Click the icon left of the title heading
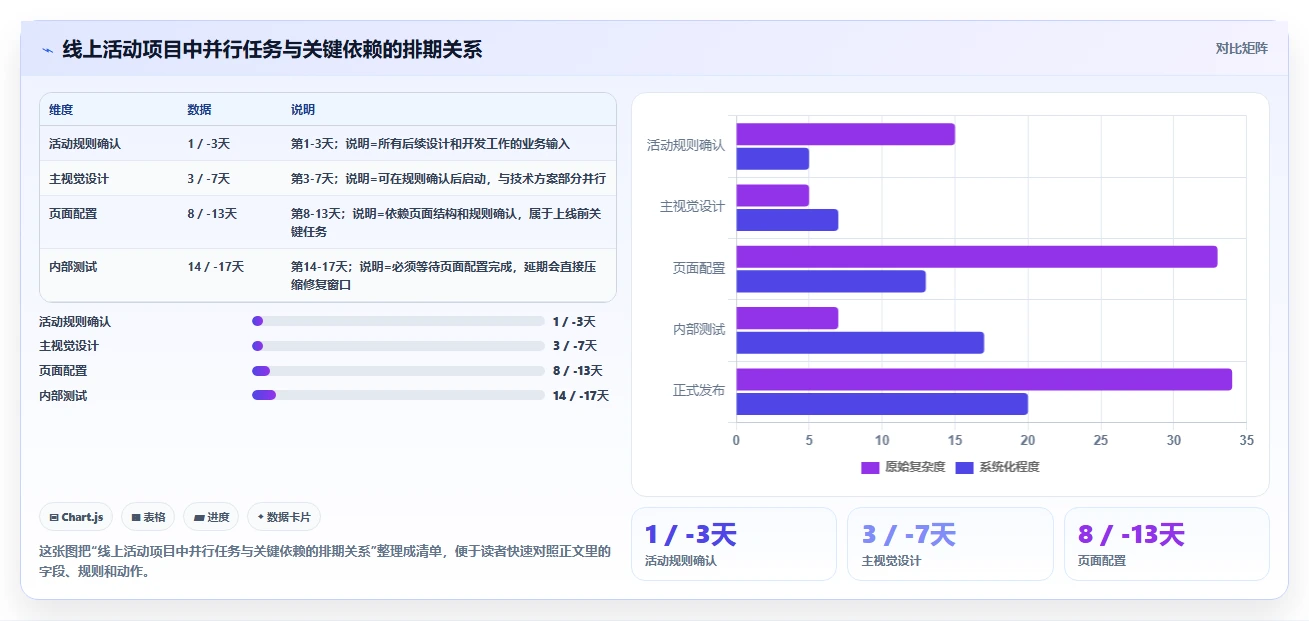The height and width of the screenshot is (621, 1309). point(47,50)
